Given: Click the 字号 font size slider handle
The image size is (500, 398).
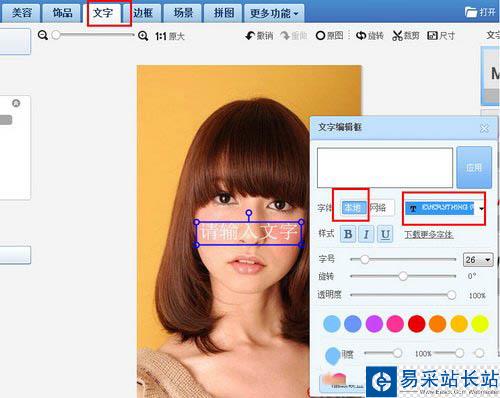Looking at the screenshot, I should click(365, 259).
